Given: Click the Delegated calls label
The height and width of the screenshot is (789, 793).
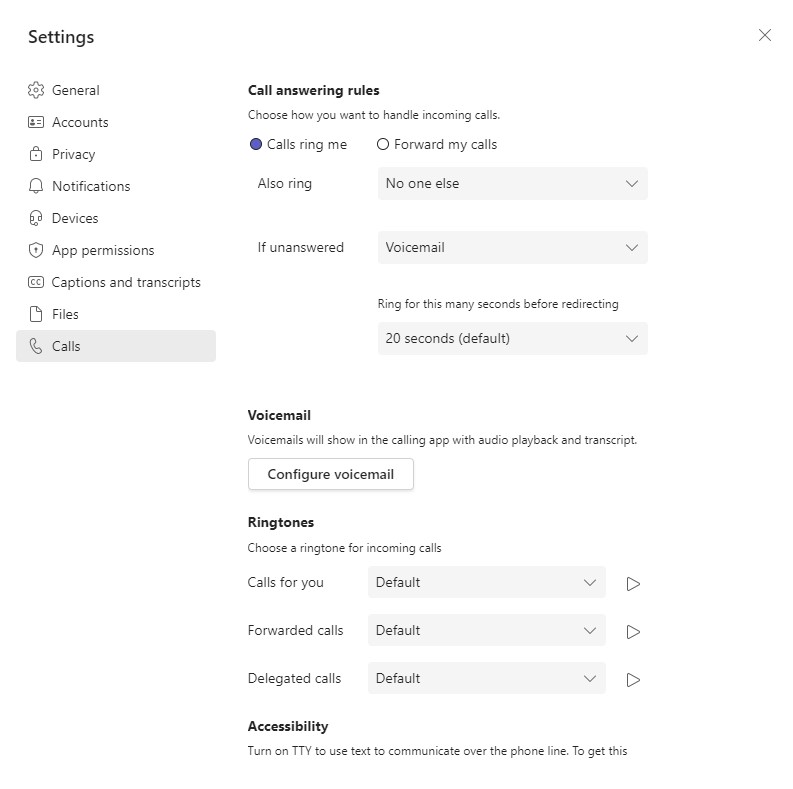Looking at the screenshot, I should click(x=294, y=678).
